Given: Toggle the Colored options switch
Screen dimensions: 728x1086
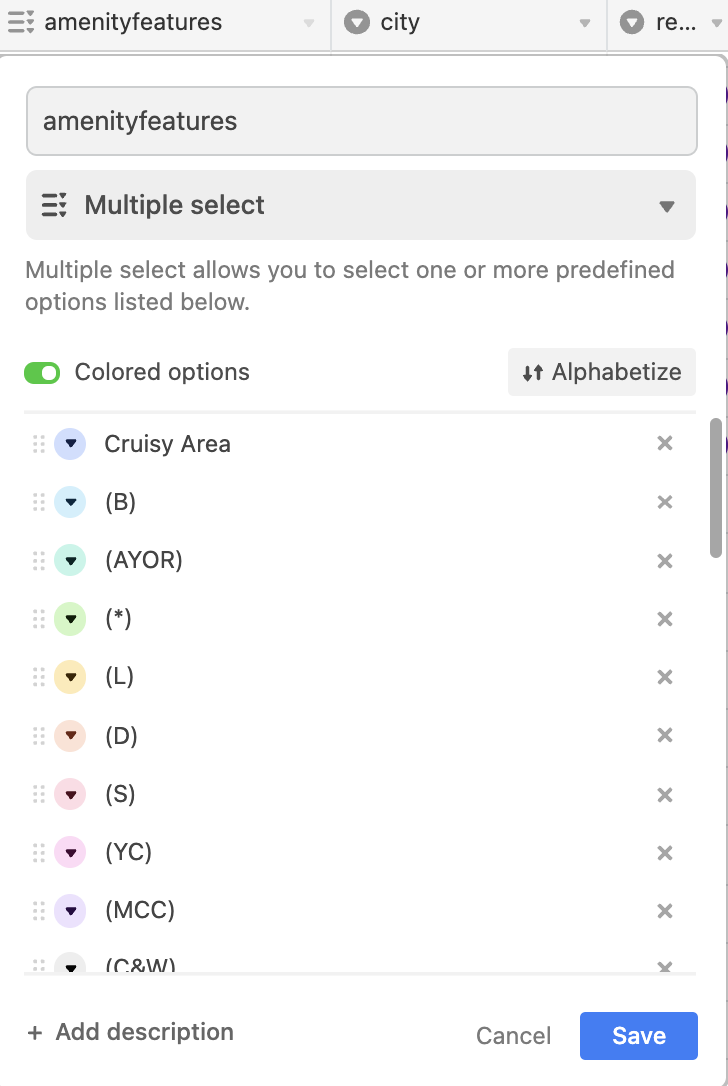Looking at the screenshot, I should click(42, 373).
